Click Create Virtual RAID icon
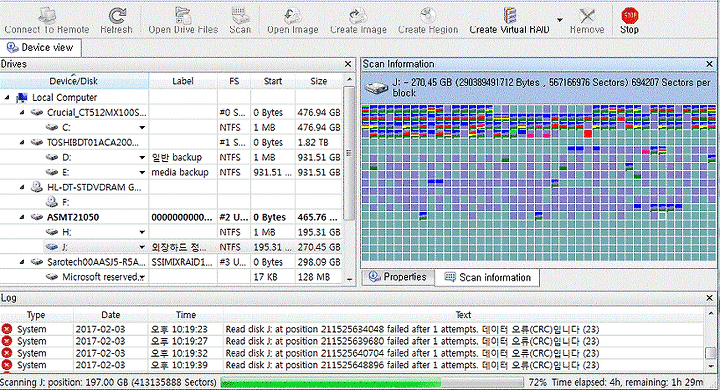Screen dimensions: 720x390 coord(509,21)
